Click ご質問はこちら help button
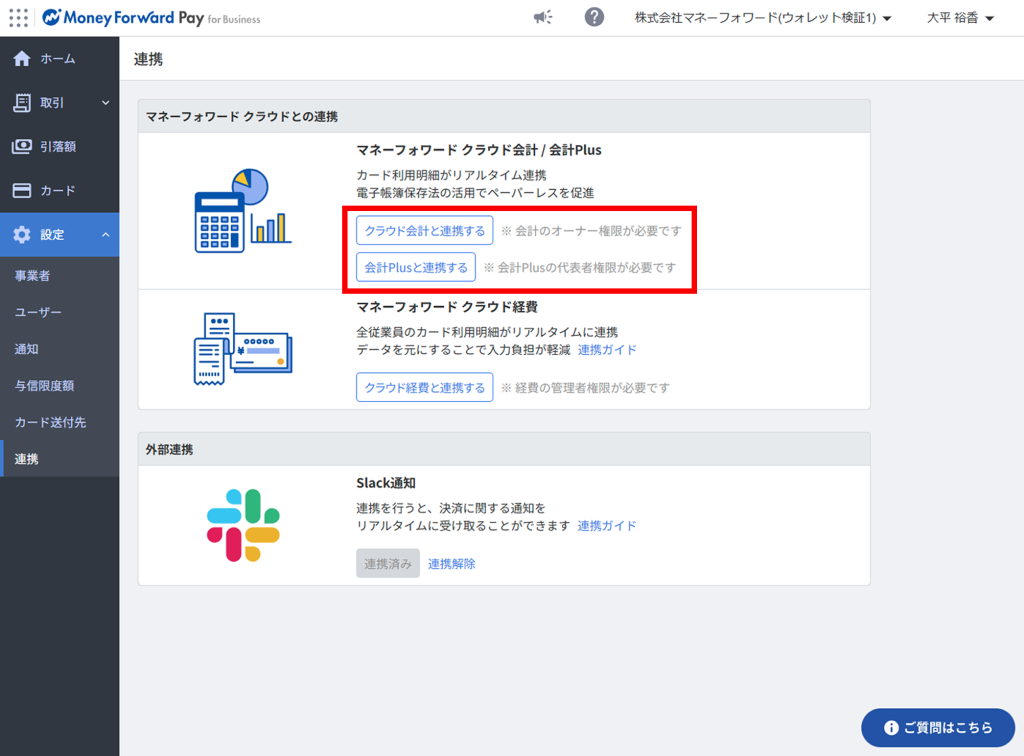Screen dimensions: 1024x756 click(x=938, y=727)
